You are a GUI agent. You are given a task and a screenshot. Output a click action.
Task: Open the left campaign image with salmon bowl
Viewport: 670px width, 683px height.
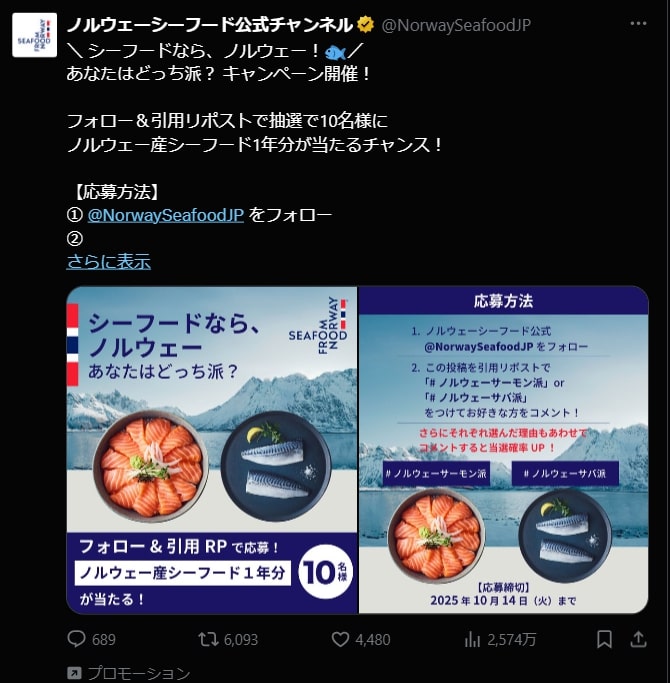(x=212, y=450)
